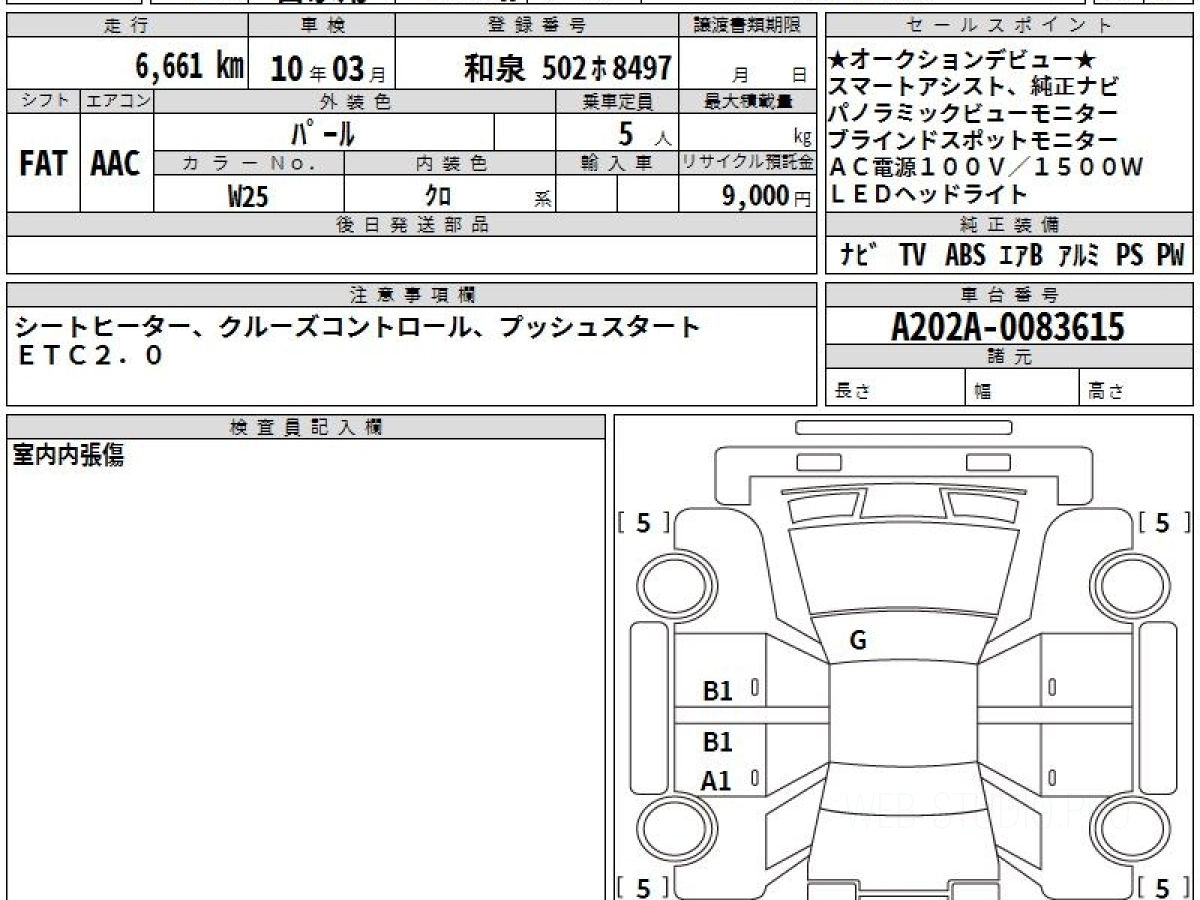Click the TV equipment mark
Image resolution: width=1200 pixels, height=900 pixels.
click(x=912, y=256)
